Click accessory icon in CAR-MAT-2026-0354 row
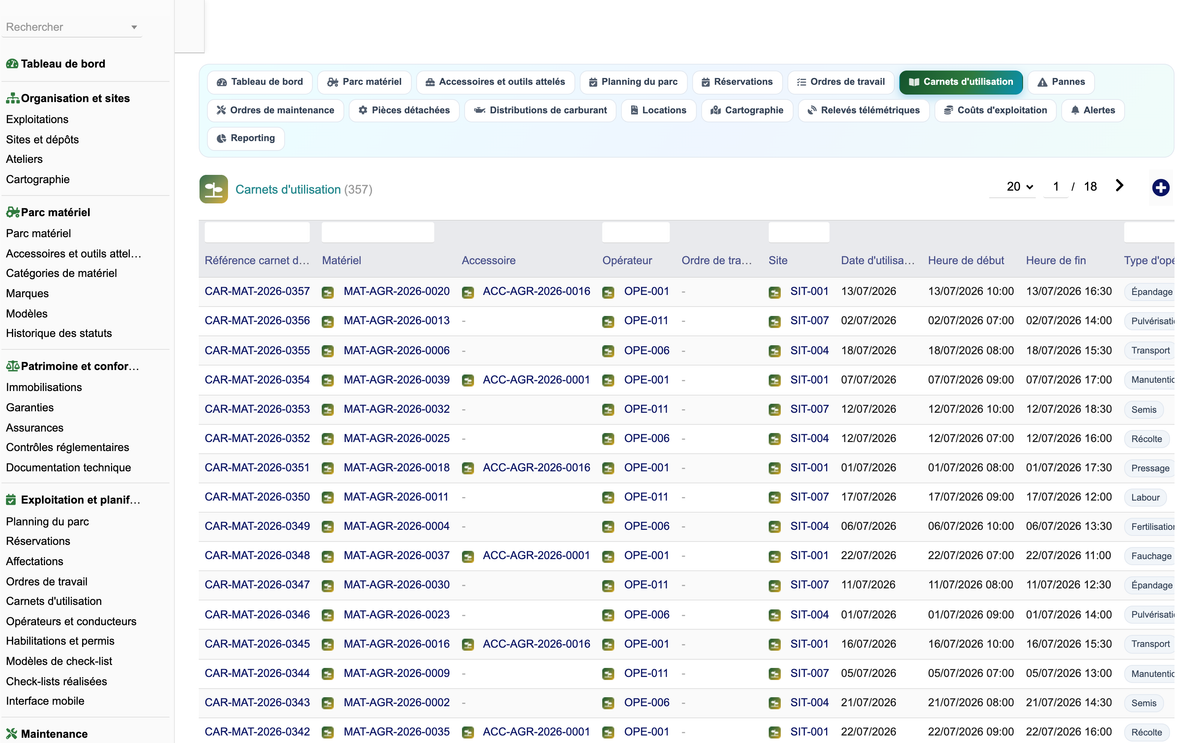This screenshot has height=743, width=1200. coord(468,380)
